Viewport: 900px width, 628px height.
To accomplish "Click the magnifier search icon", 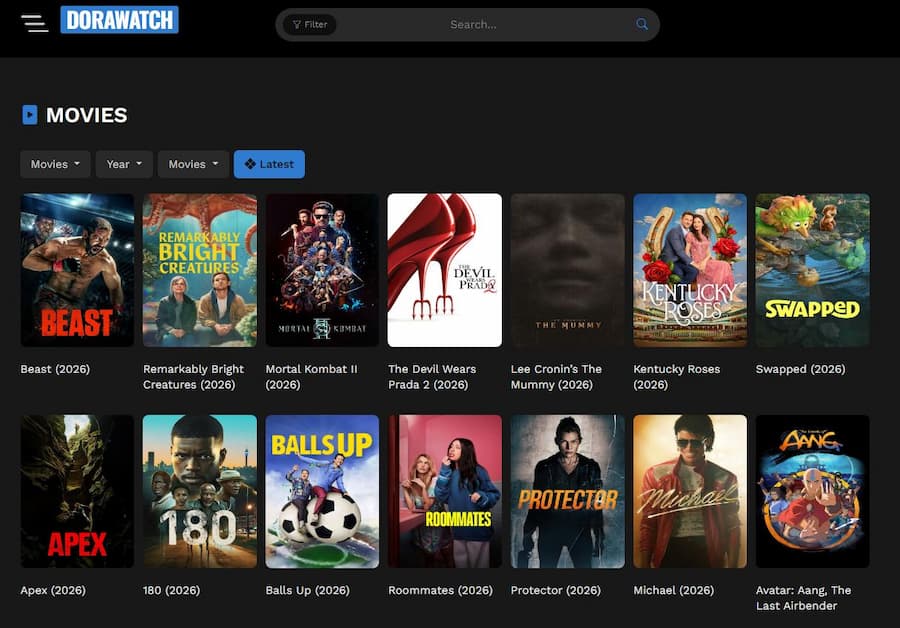I will coord(642,24).
